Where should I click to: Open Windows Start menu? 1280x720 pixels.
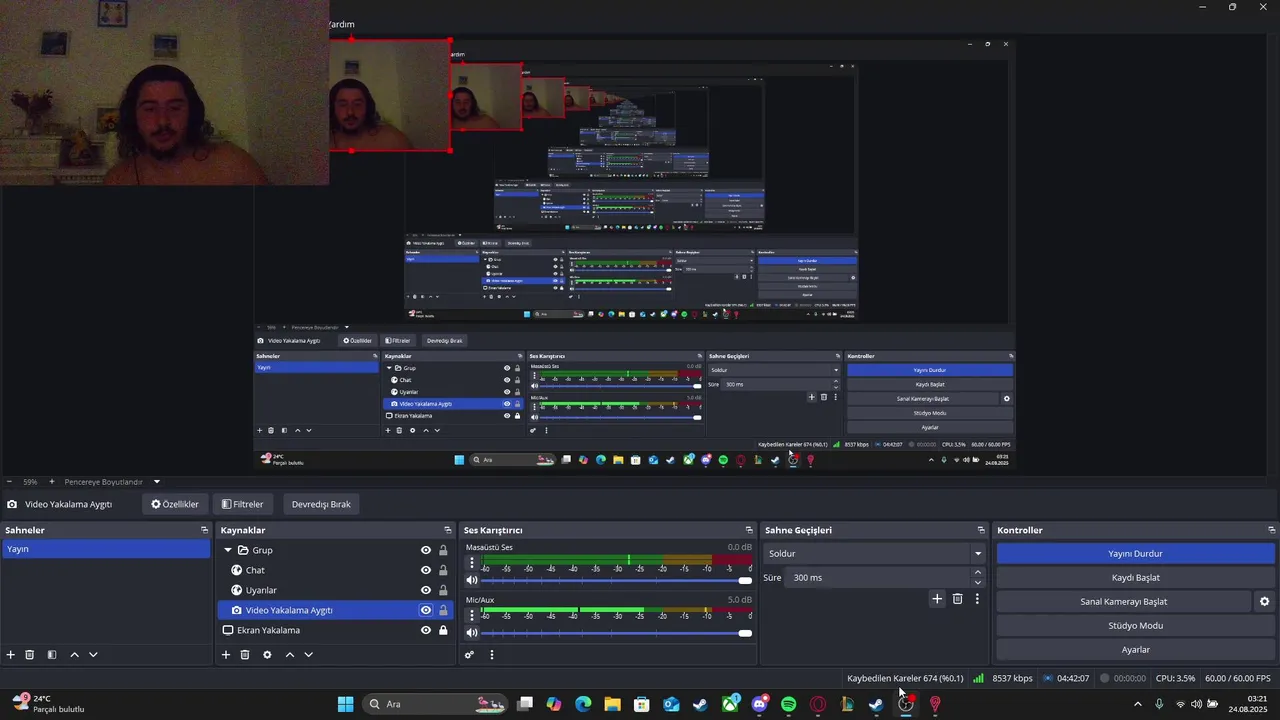345,704
